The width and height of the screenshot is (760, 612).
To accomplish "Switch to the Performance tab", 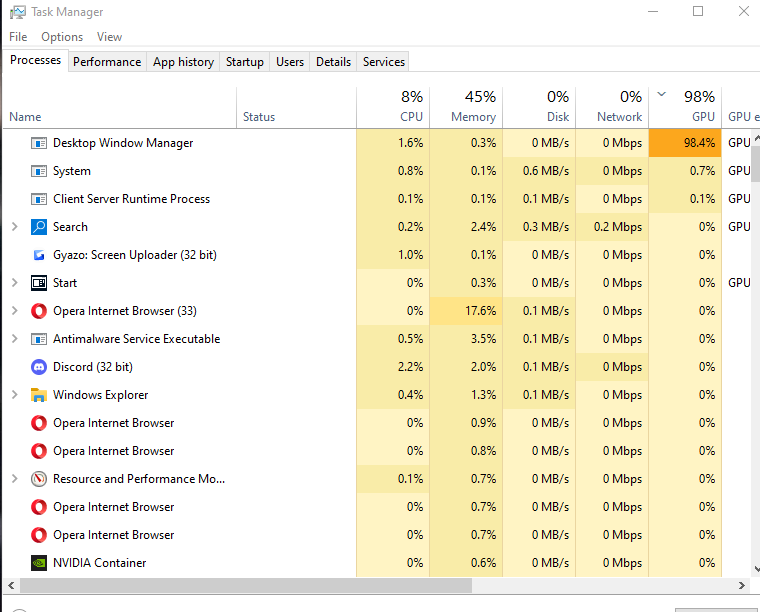I will 107,62.
